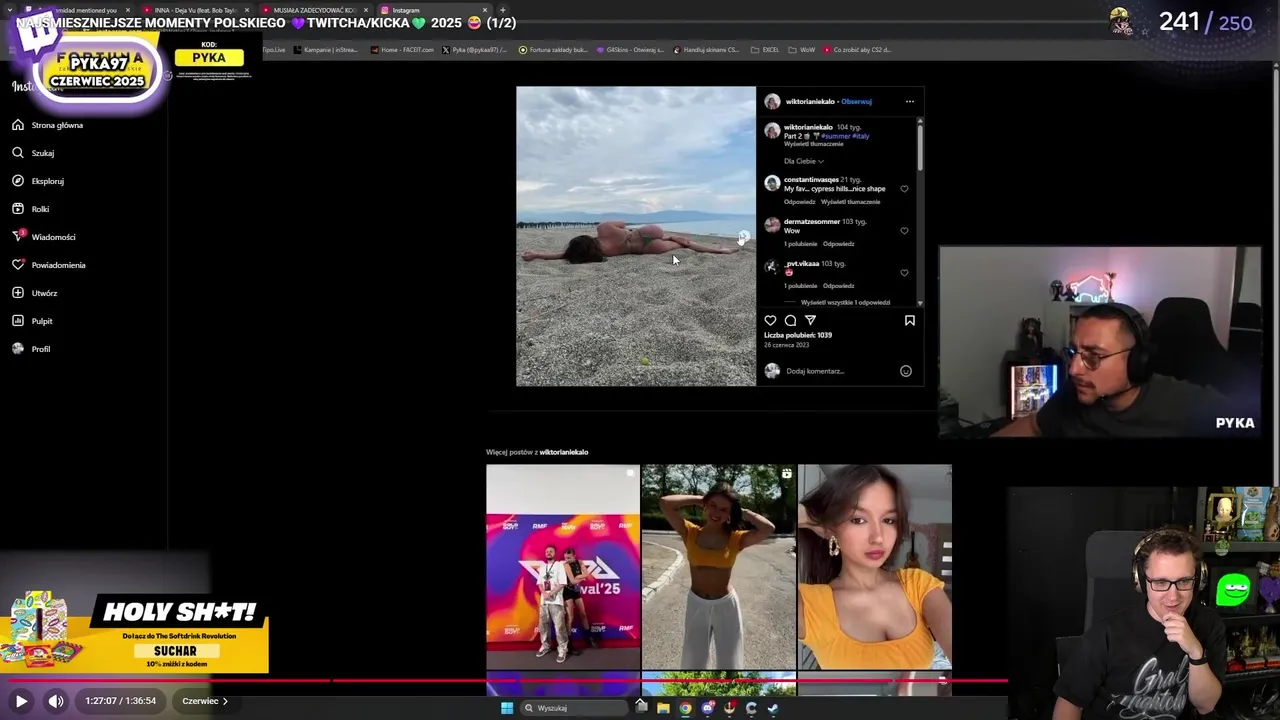1280x720 pixels.
Task: Click Wyszukaj taskbar search box
Action: pyautogui.click(x=575, y=708)
